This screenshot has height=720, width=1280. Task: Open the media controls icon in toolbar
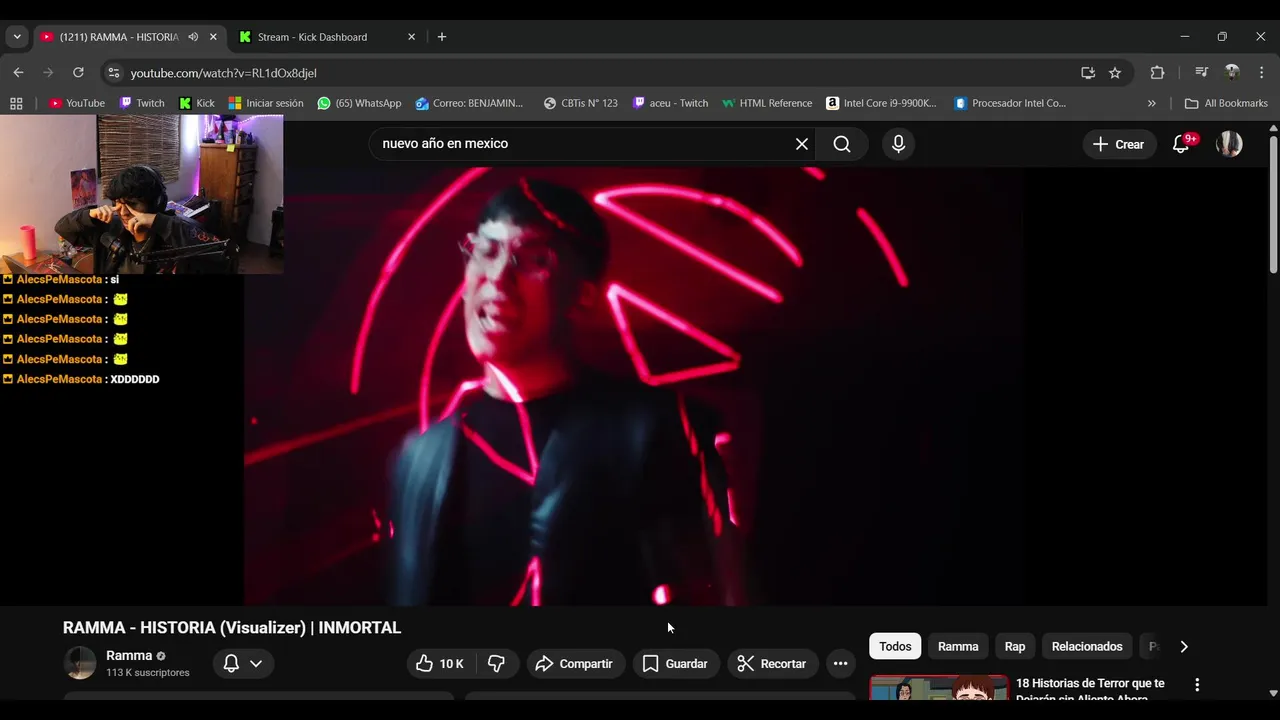pos(1202,73)
